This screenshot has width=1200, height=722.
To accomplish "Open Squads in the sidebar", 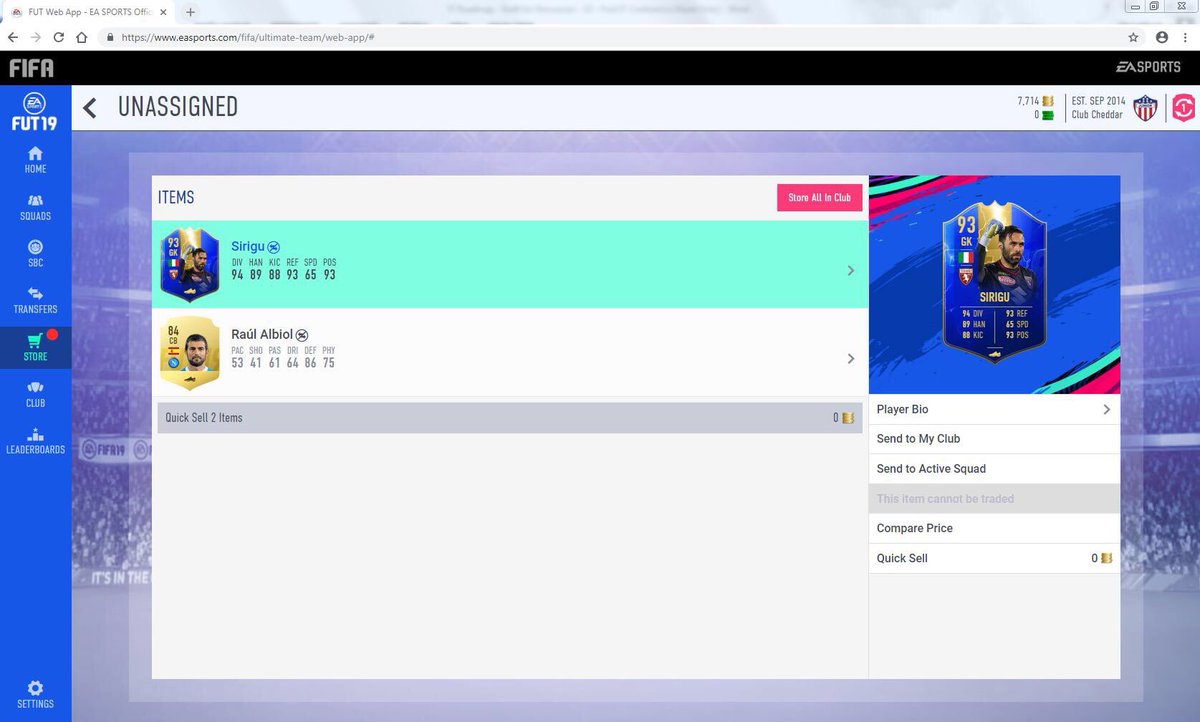I will click(35, 207).
